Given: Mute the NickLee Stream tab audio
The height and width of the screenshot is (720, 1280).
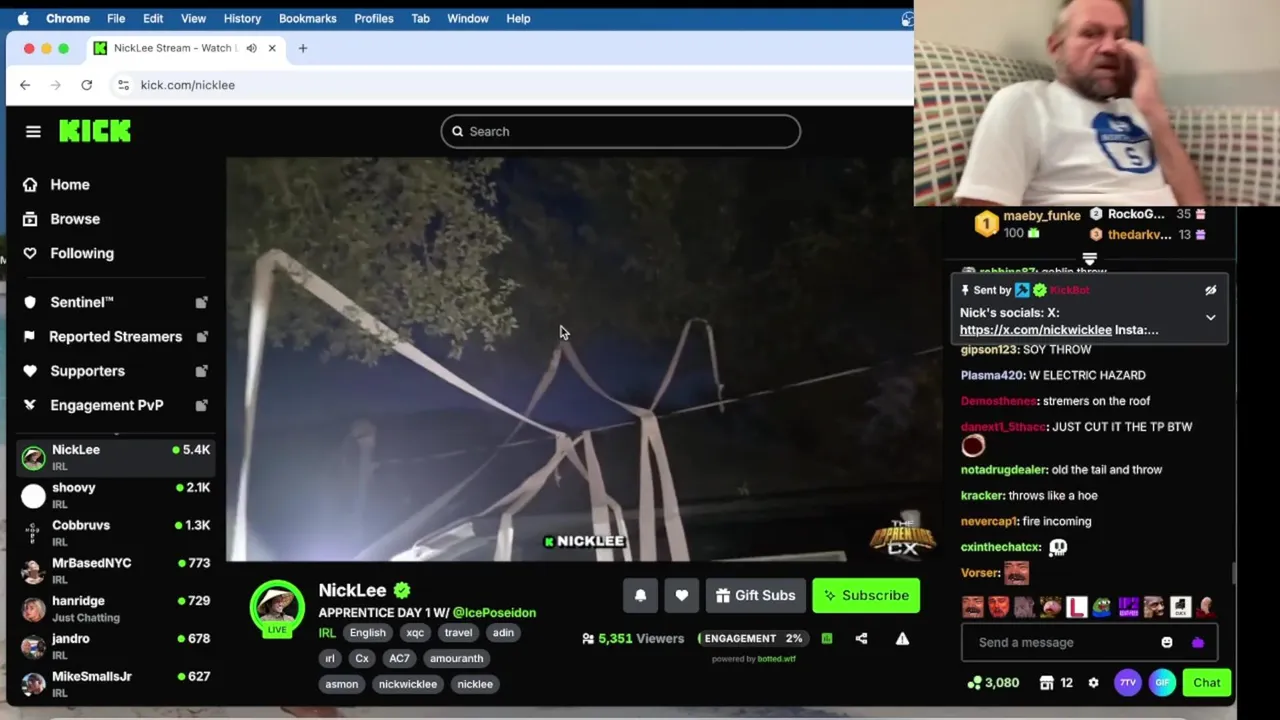Looking at the screenshot, I should 251,48.
